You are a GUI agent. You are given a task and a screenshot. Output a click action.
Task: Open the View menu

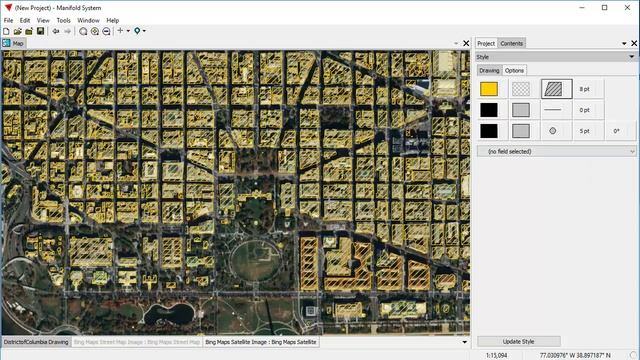pyautogui.click(x=43, y=20)
